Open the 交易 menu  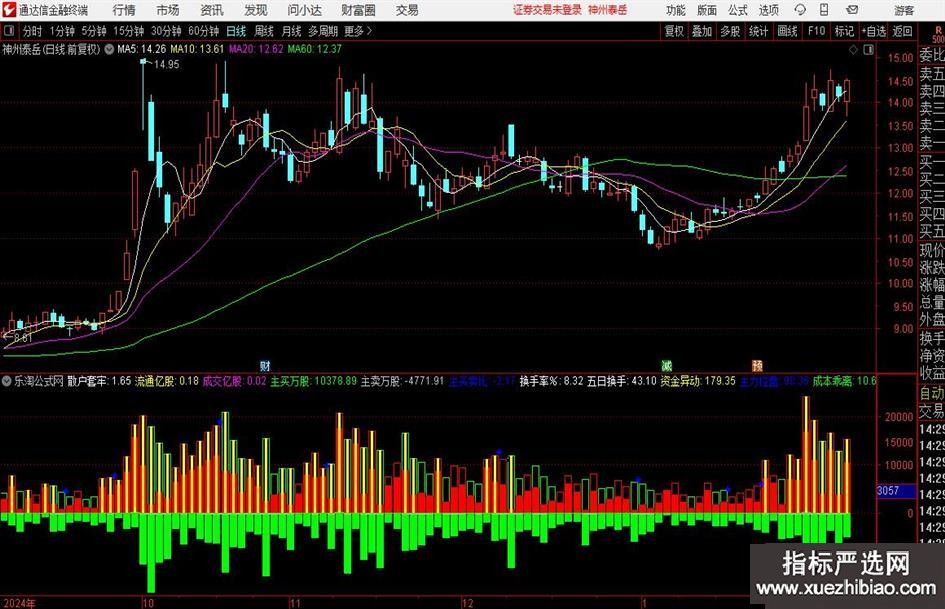pyautogui.click(x=407, y=10)
